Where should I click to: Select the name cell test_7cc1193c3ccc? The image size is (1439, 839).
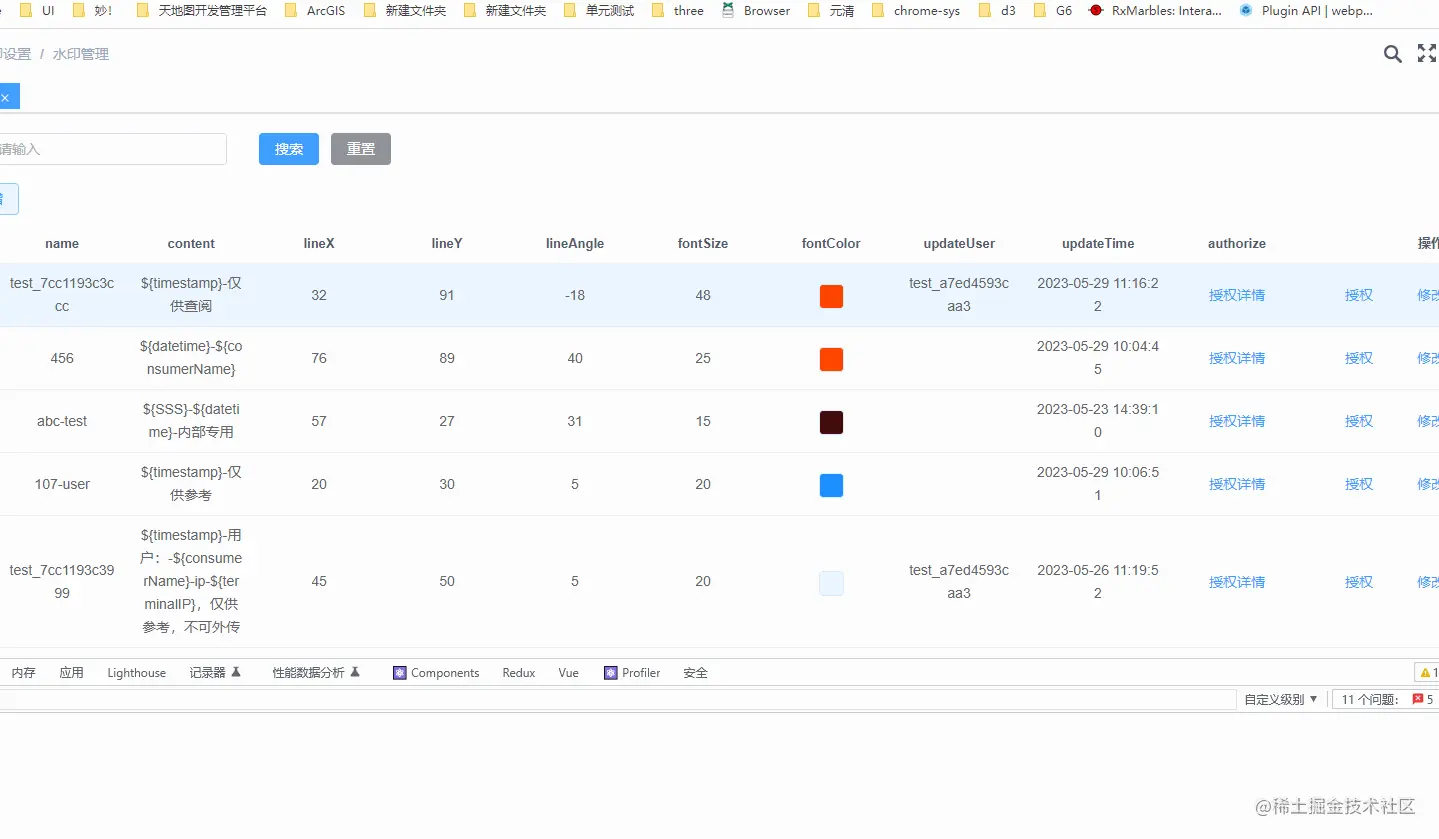click(x=62, y=295)
